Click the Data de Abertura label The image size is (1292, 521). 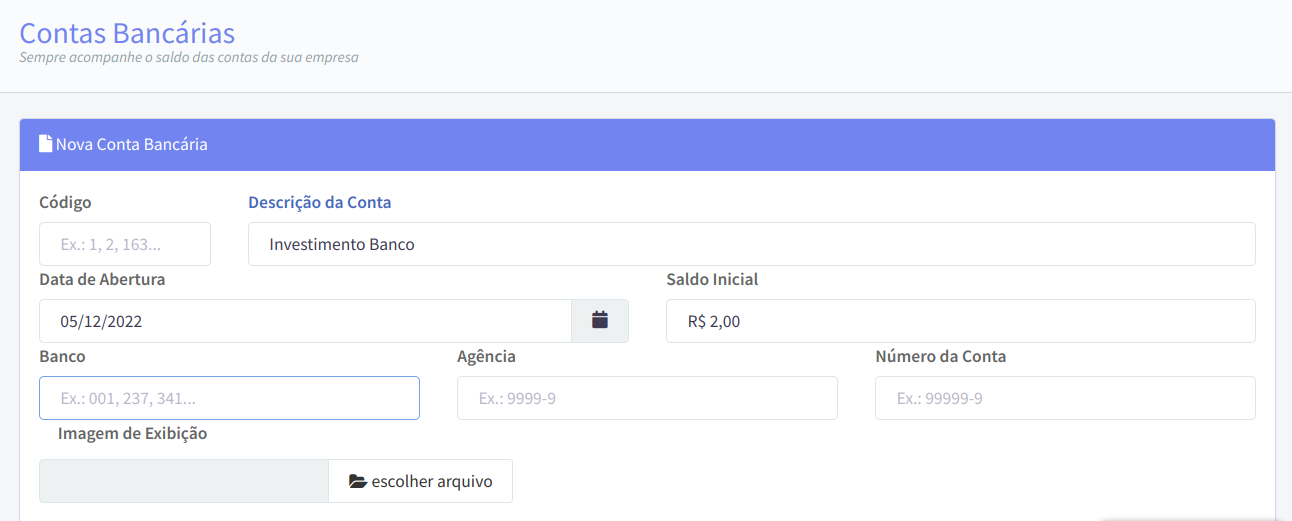point(102,279)
